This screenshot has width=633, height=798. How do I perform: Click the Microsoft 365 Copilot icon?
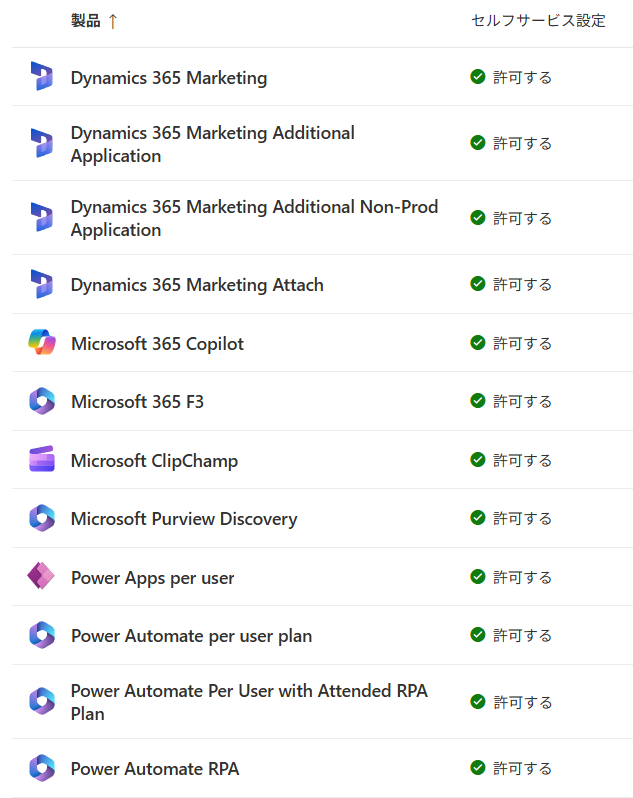pyautogui.click(x=42, y=343)
